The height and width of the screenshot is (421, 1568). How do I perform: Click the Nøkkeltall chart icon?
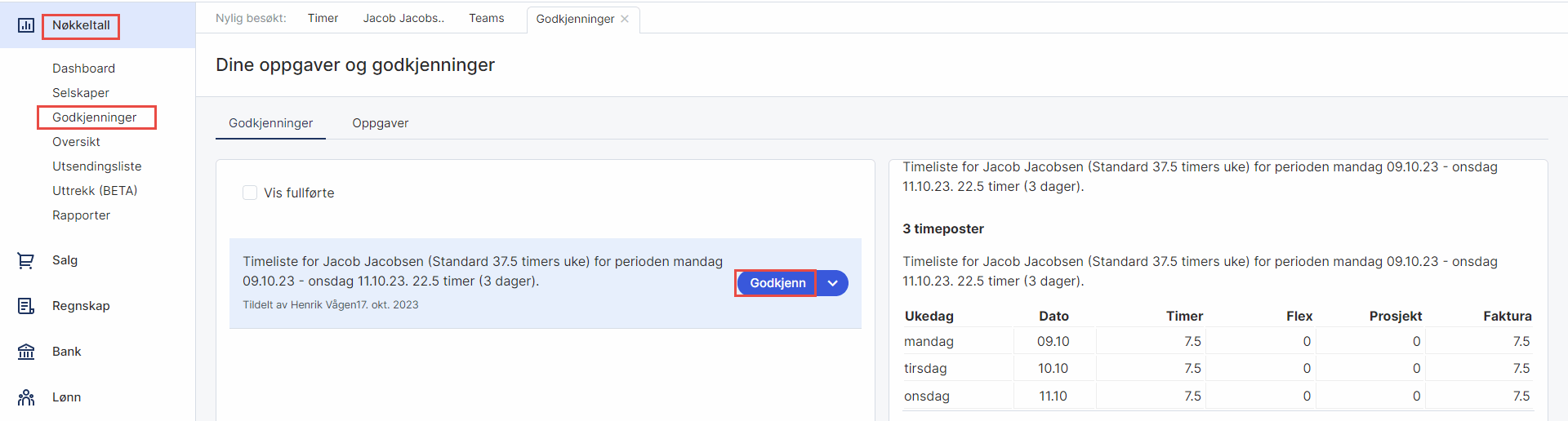(x=26, y=25)
